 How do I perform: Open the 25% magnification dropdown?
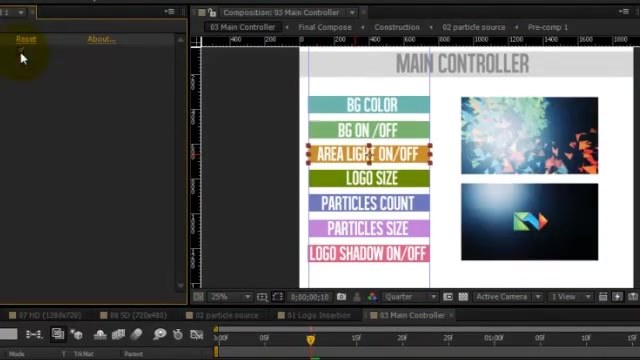[x=230, y=297]
